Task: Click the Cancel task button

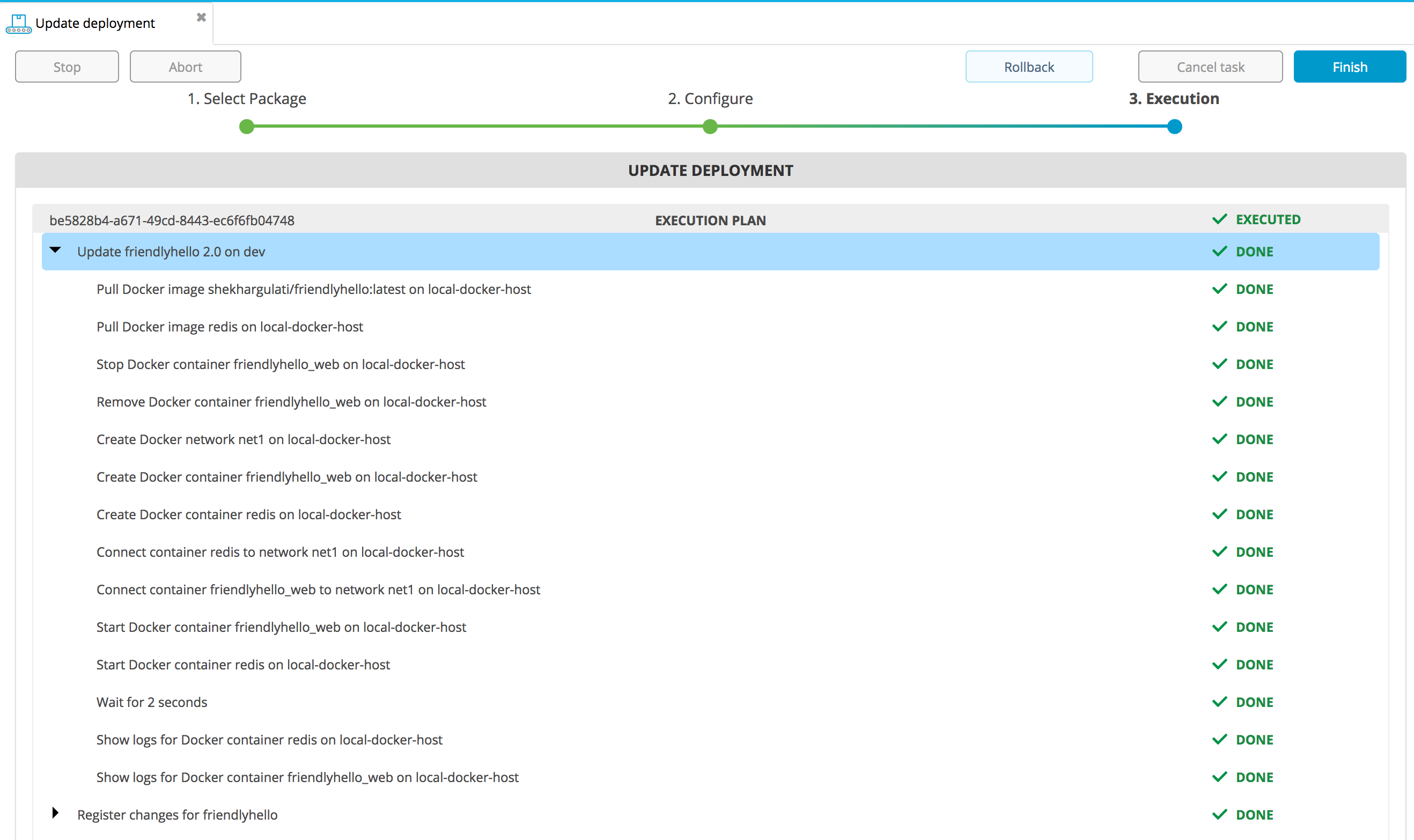Action: tap(1210, 67)
